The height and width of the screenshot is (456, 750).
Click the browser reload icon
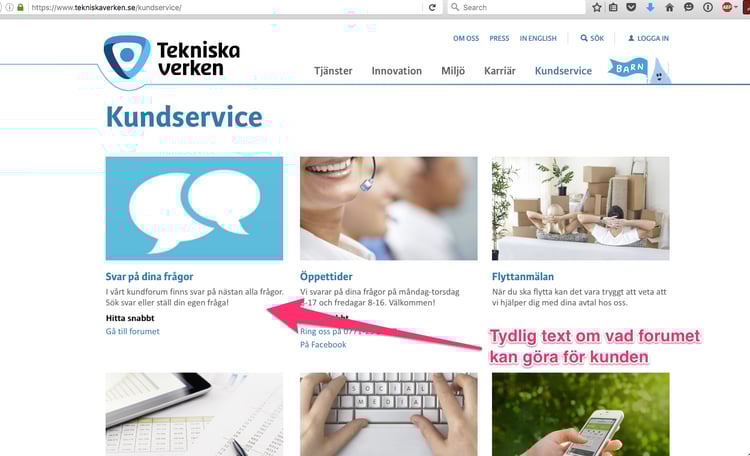pos(432,7)
